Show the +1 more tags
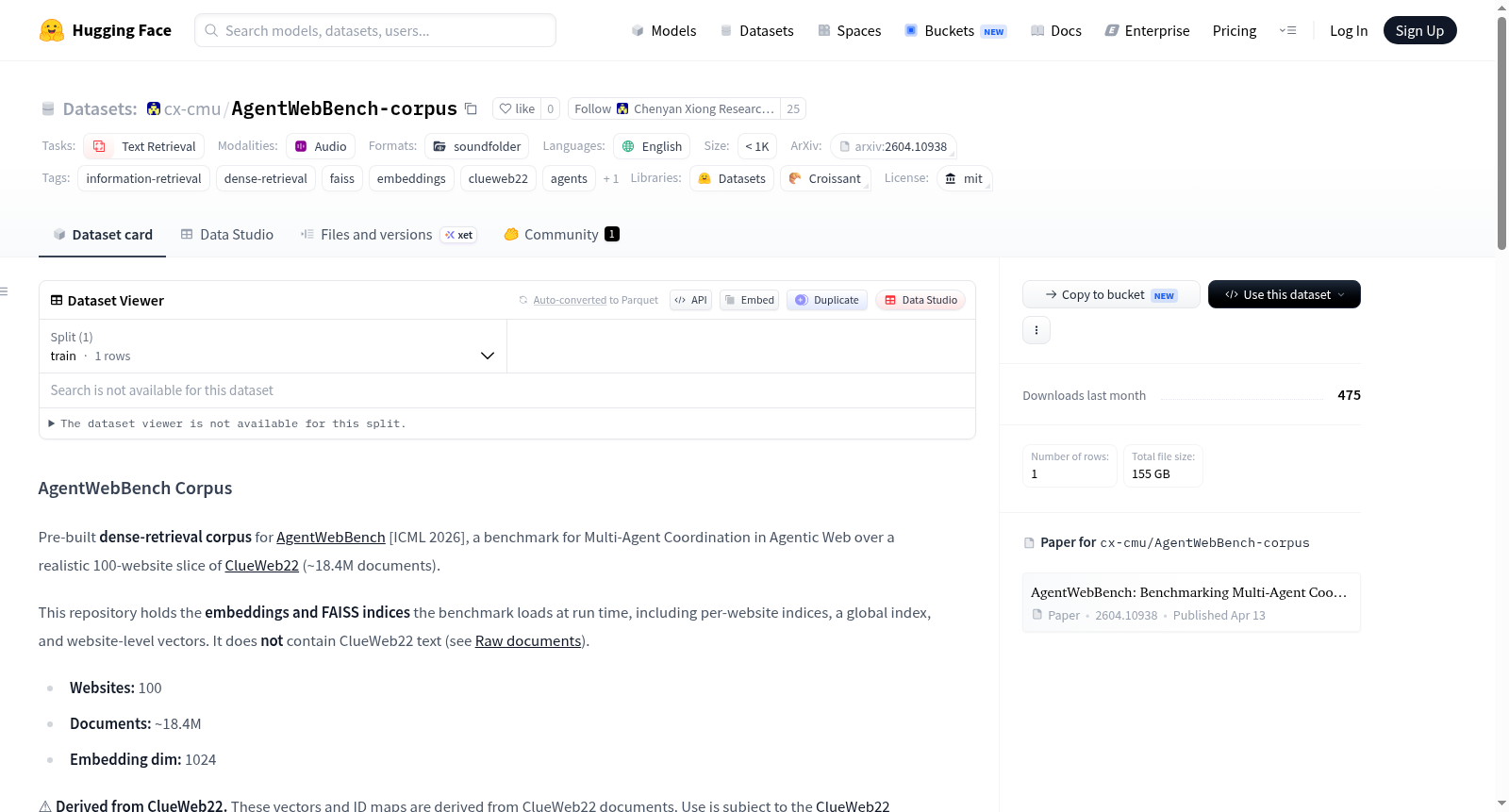Screen dimensions: 1509x812 (611, 178)
